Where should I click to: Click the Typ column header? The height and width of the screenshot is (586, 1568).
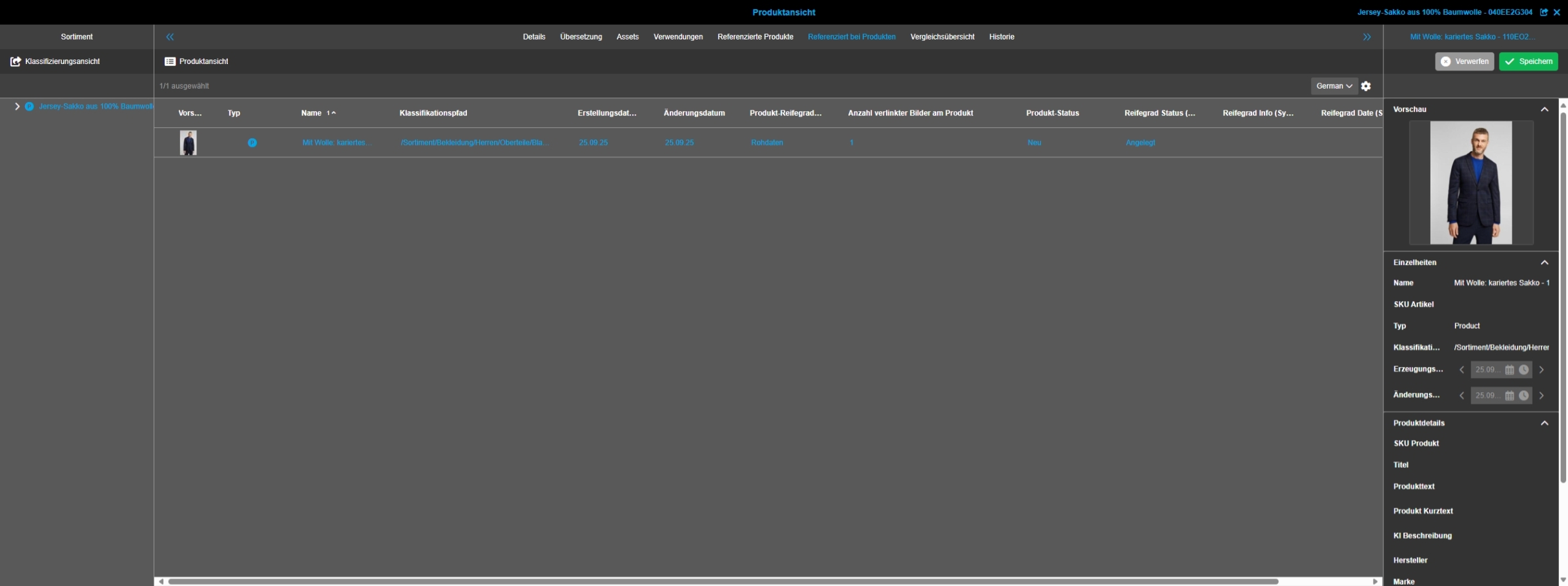(x=234, y=113)
